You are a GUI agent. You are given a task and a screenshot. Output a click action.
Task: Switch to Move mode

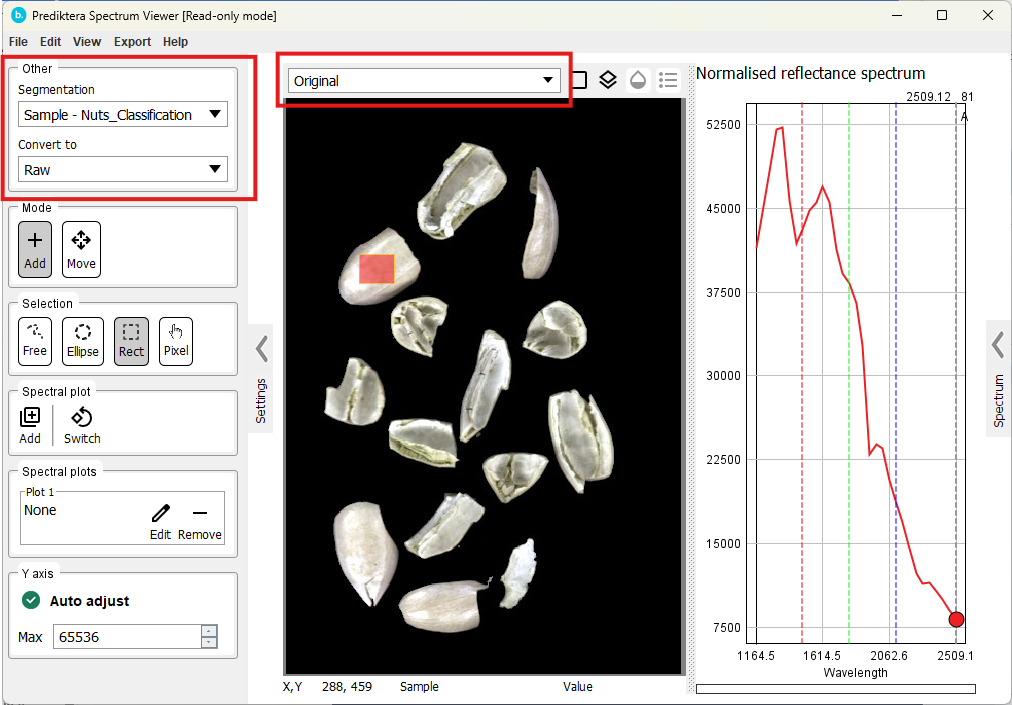point(81,249)
